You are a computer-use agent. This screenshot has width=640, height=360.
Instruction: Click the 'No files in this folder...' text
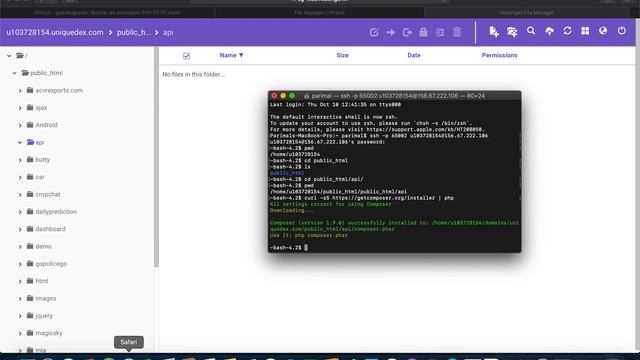pyautogui.click(x=193, y=74)
